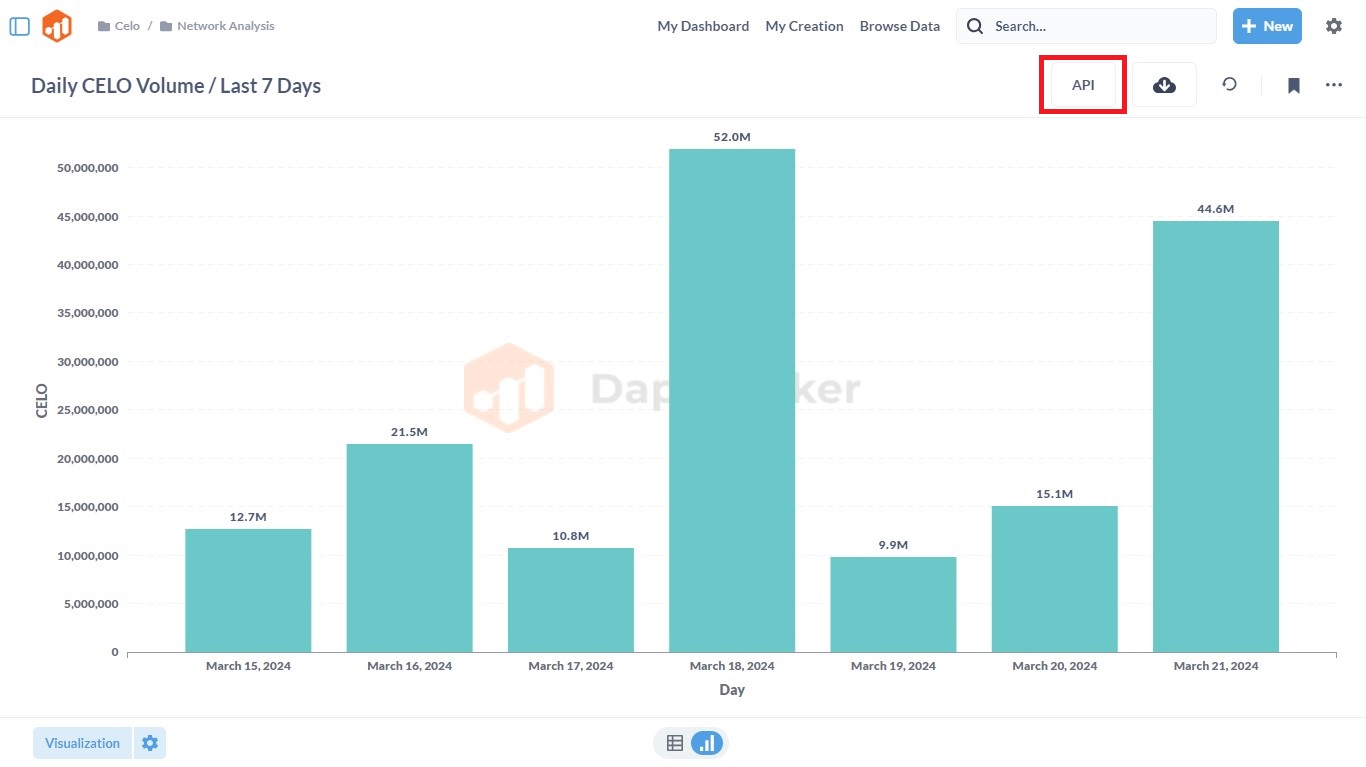Open My Dashboard menu

pyautogui.click(x=703, y=26)
